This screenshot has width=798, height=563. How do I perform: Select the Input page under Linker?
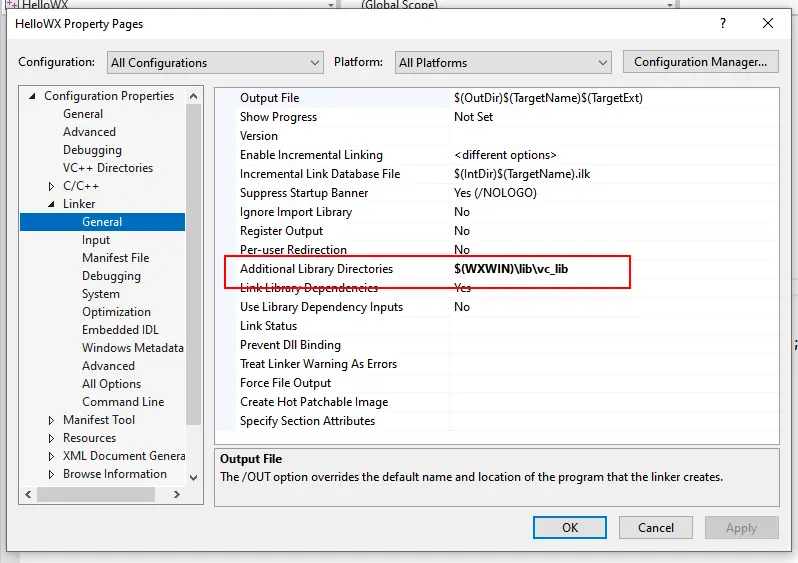[x=96, y=240]
